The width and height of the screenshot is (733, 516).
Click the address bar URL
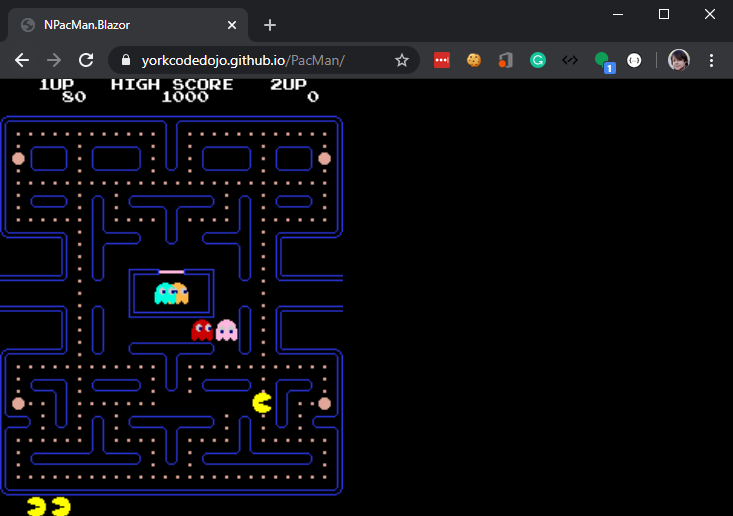pos(243,60)
